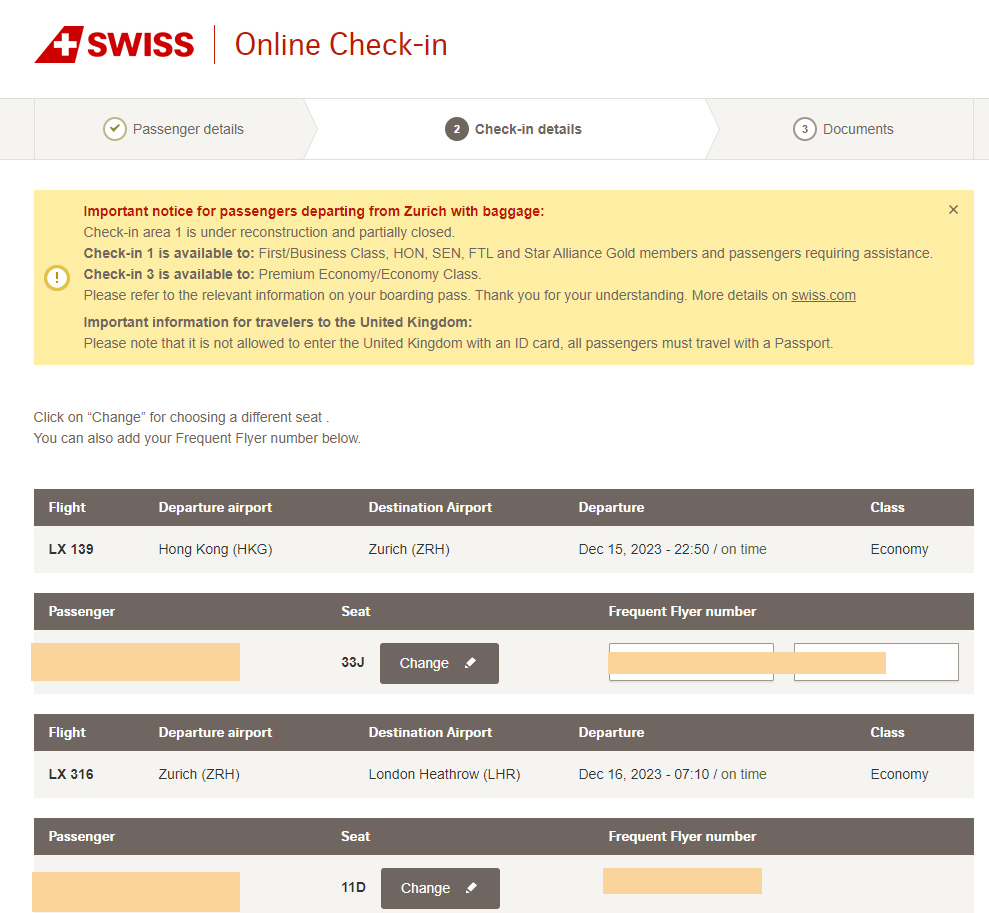Click the step 2 number badge

pyautogui.click(x=456, y=129)
